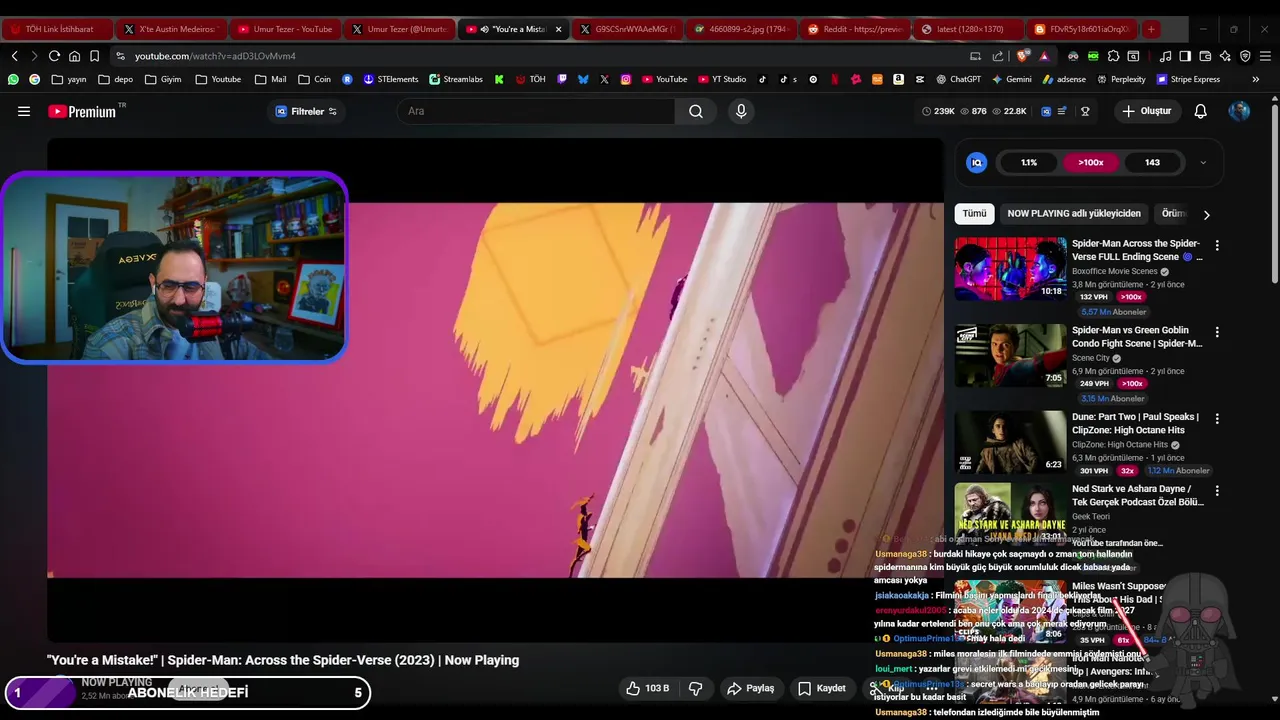This screenshot has height=720, width=1280.
Task: Open options for Ending Scene video
Action: point(1217,245)
